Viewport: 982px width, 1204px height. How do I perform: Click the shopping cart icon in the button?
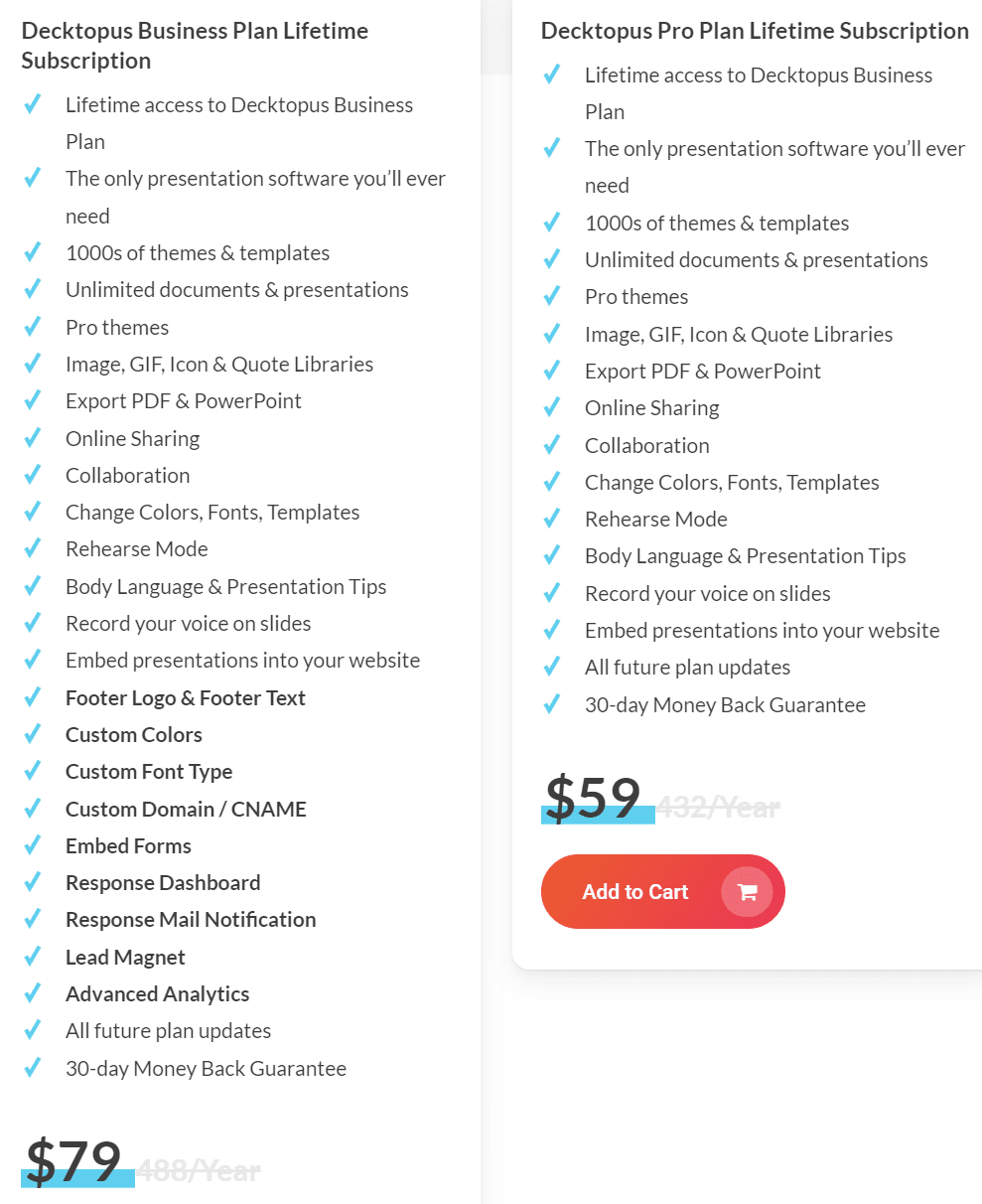pyautogui.click(x=748, y=892)
